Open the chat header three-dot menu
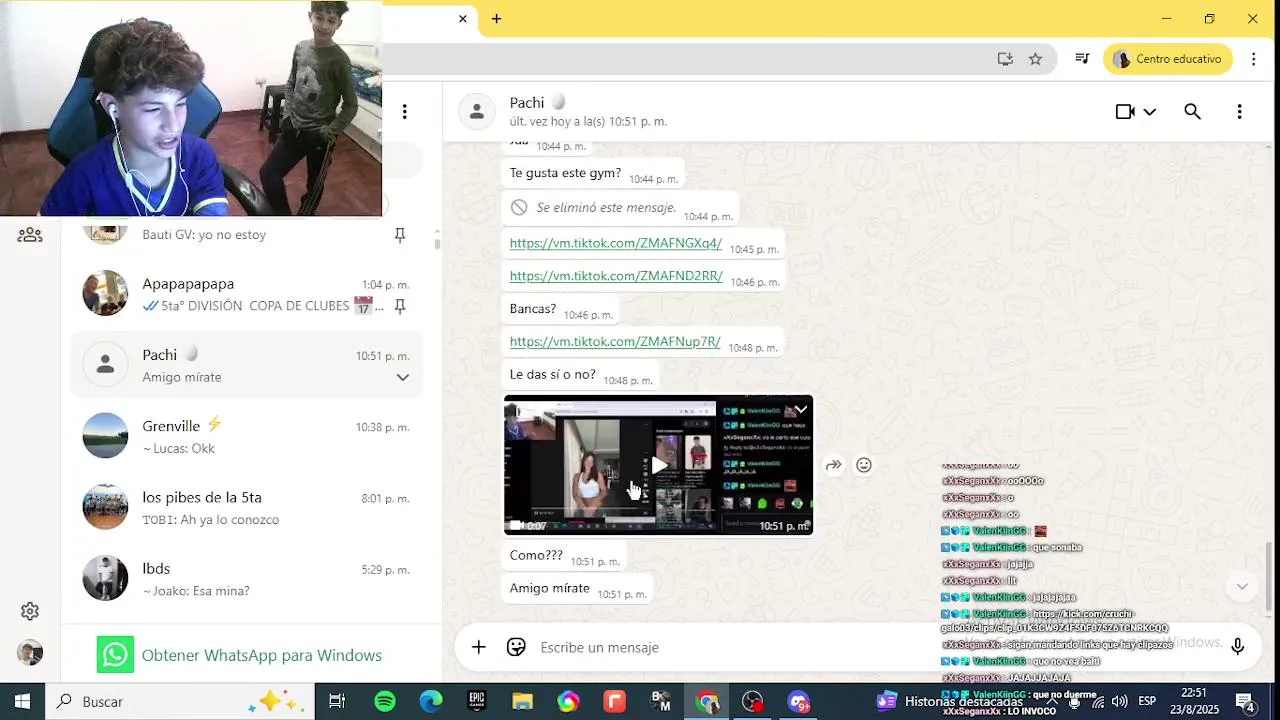 point(1239,112)
